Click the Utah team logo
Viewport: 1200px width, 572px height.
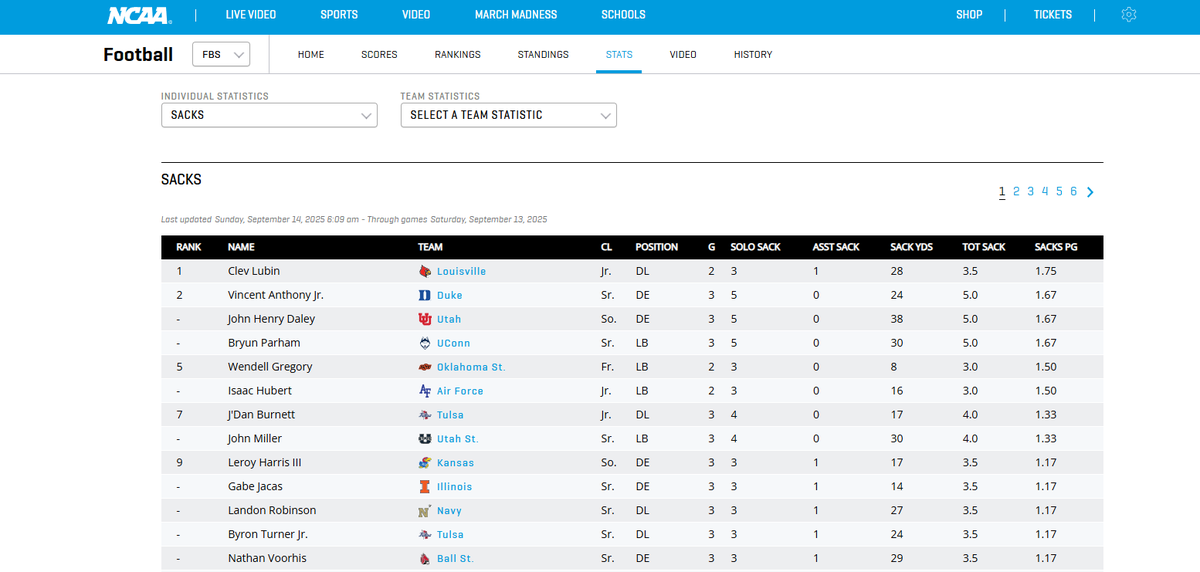pyautogui.click(x=425, y=319)
